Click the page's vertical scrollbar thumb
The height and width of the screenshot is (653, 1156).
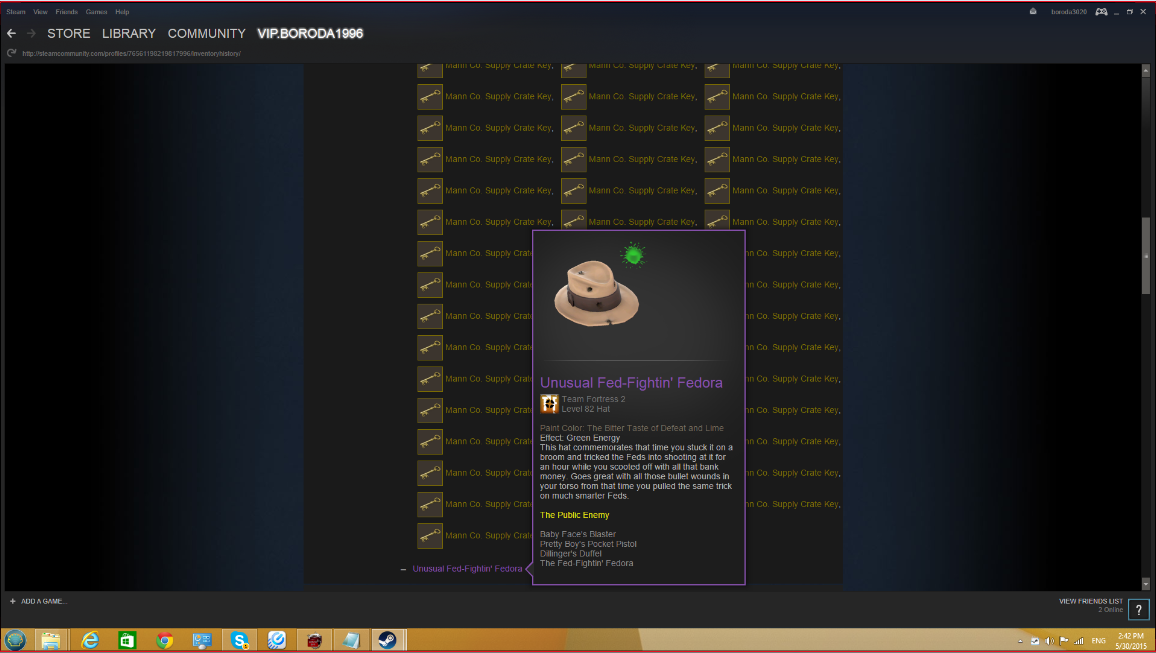[x=1146, y=255]
